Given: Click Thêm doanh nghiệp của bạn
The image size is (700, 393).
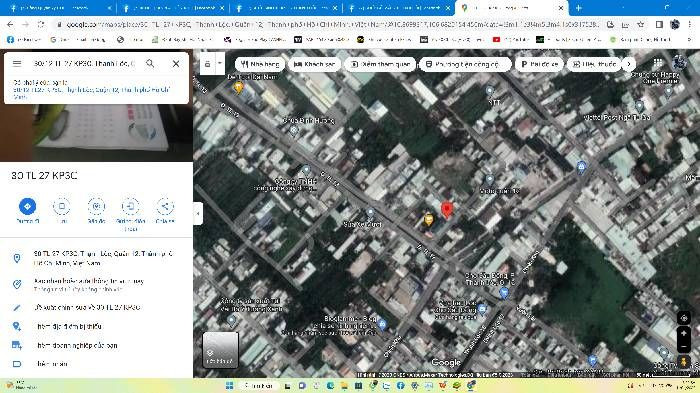Looking at the screenshot, I should pyautogui.click(x=77, y=345).
